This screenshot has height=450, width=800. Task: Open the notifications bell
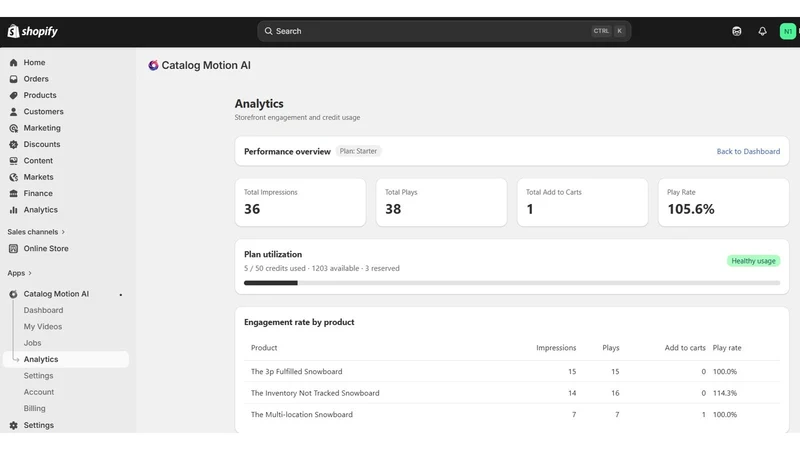[762, 31]
